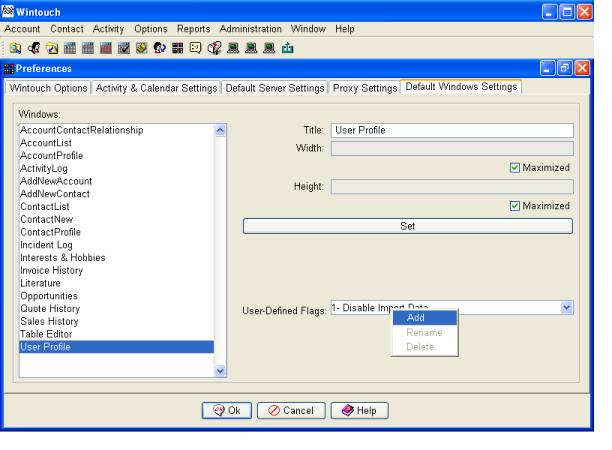This screenshot has height=450, width=612.
Task: Click the middle green computer toolbar icon
Action: tap(251, 48)
